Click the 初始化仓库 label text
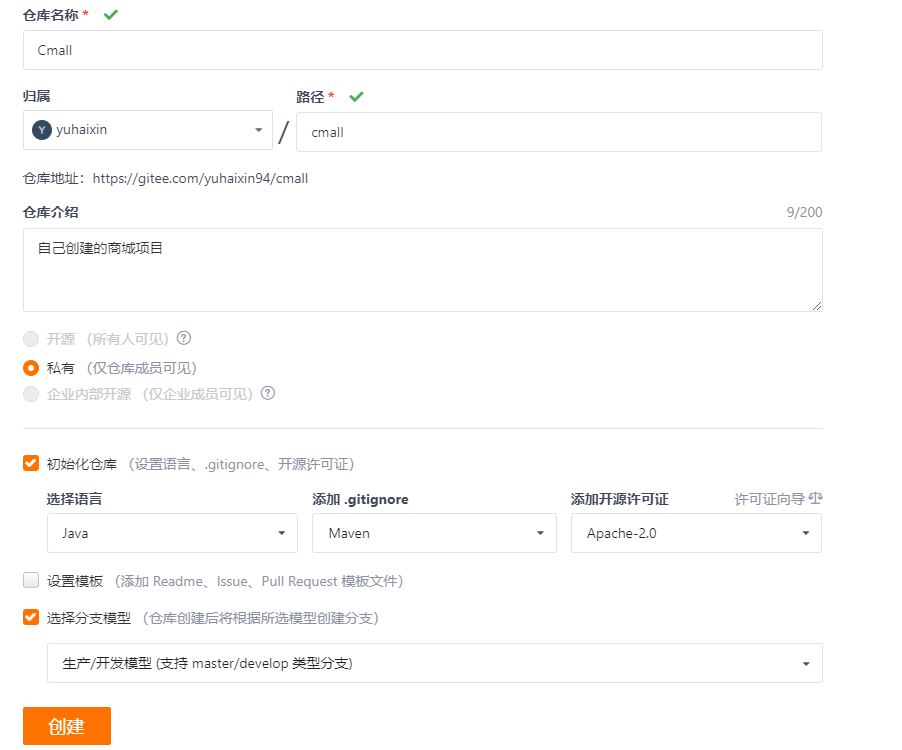Screen dimensions: 902x750 point(82,464)
